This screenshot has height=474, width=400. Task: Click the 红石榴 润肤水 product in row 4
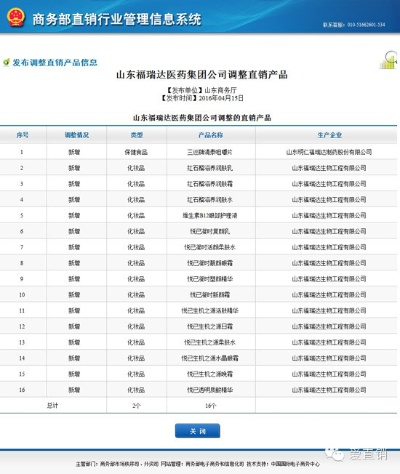210,200
